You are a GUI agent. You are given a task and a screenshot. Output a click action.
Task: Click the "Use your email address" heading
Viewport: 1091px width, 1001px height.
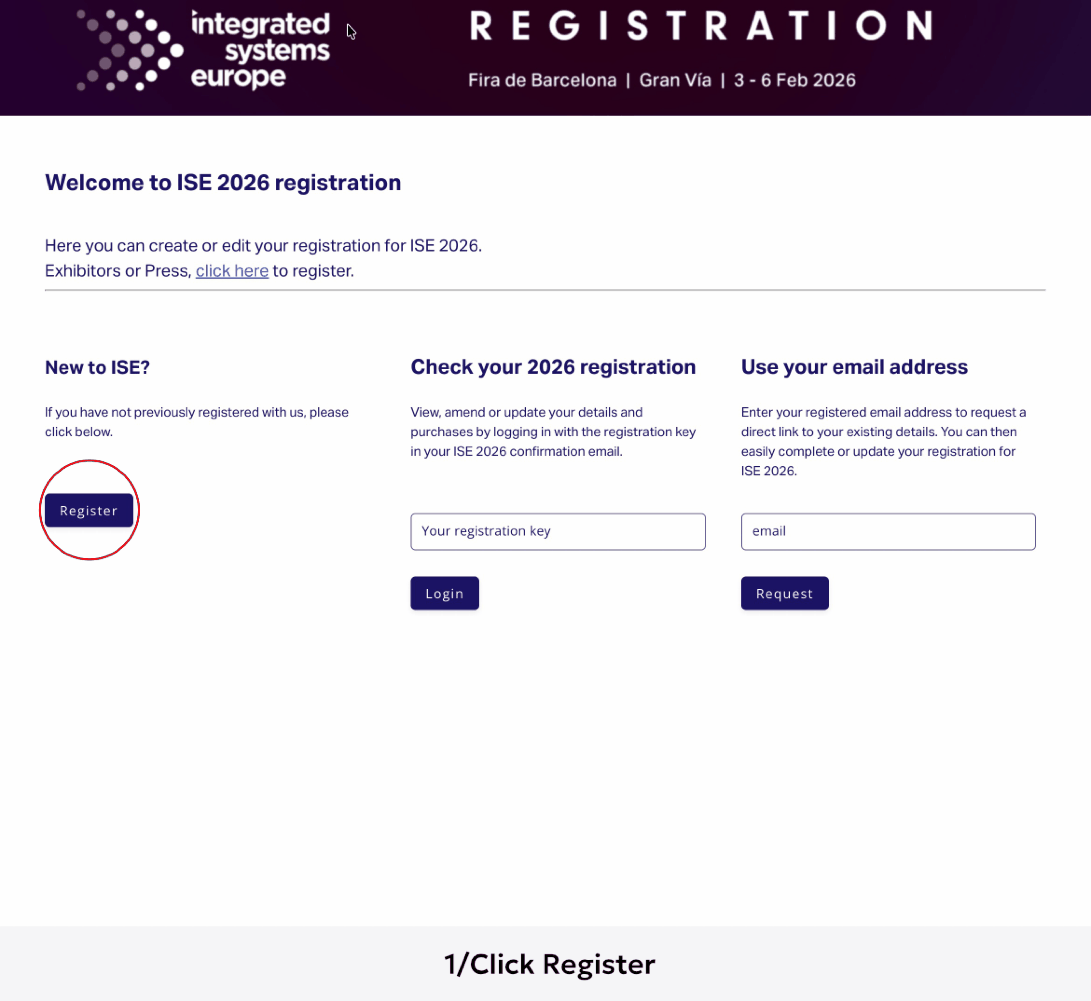point(854,367)
